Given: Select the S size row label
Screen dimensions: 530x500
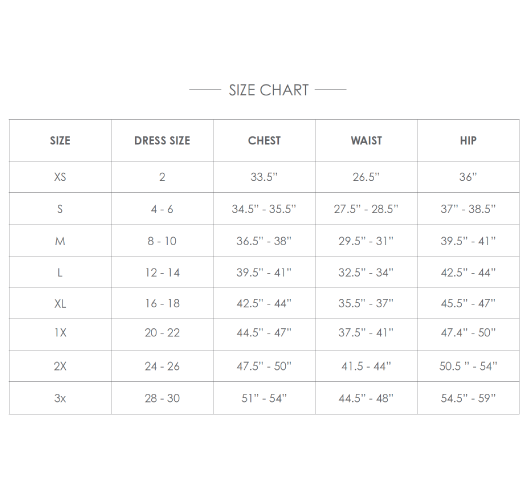Looking at the screenshot, I should 60,209.
